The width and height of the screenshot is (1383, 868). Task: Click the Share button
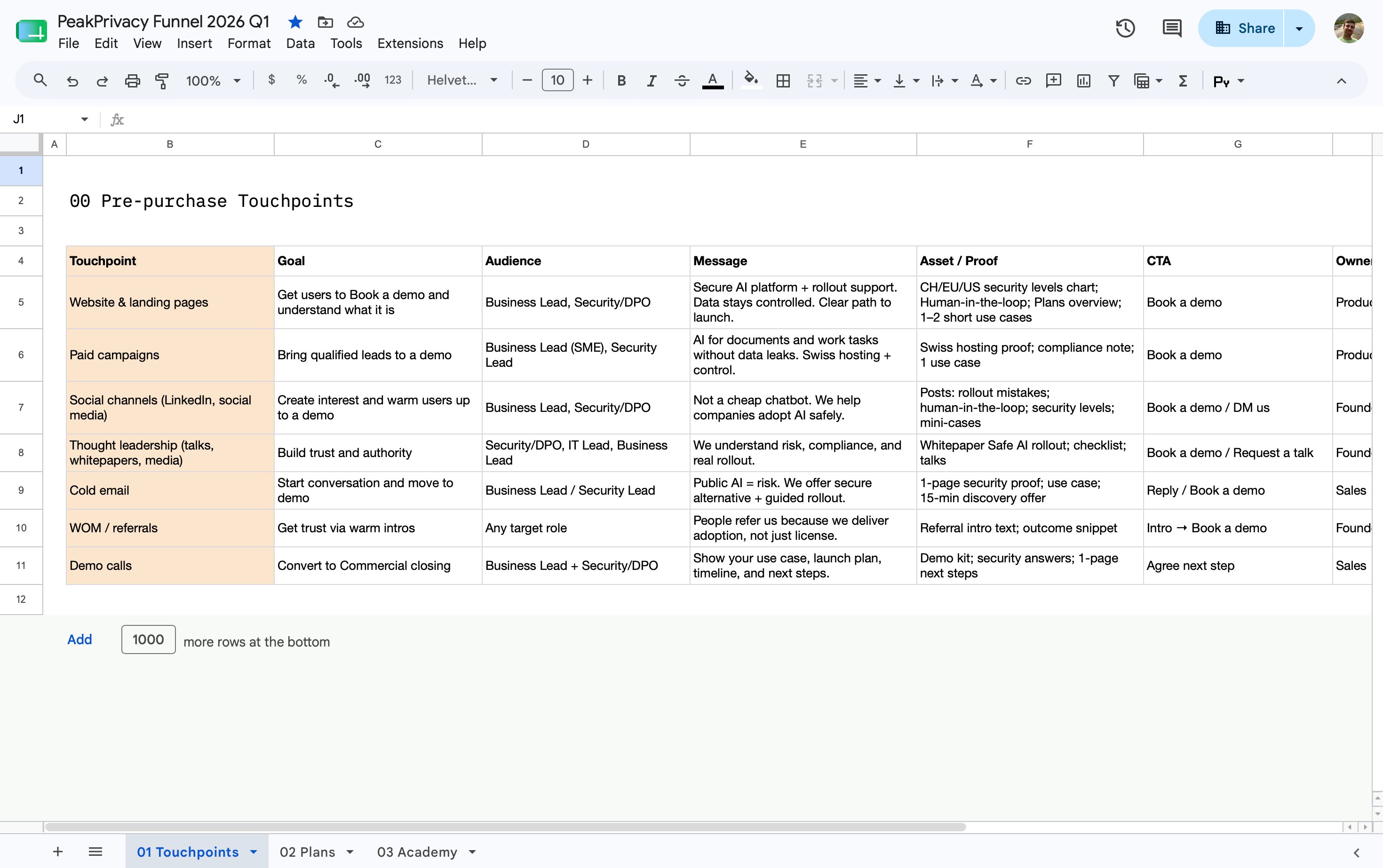[1244, 28]
